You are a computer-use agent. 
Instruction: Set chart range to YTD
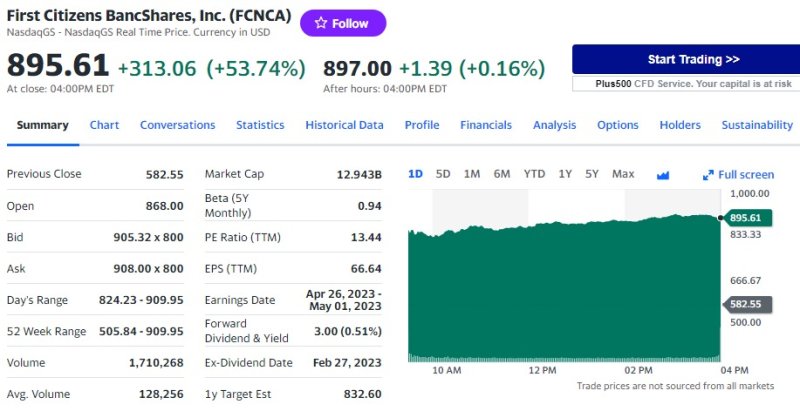coord(534,174)
